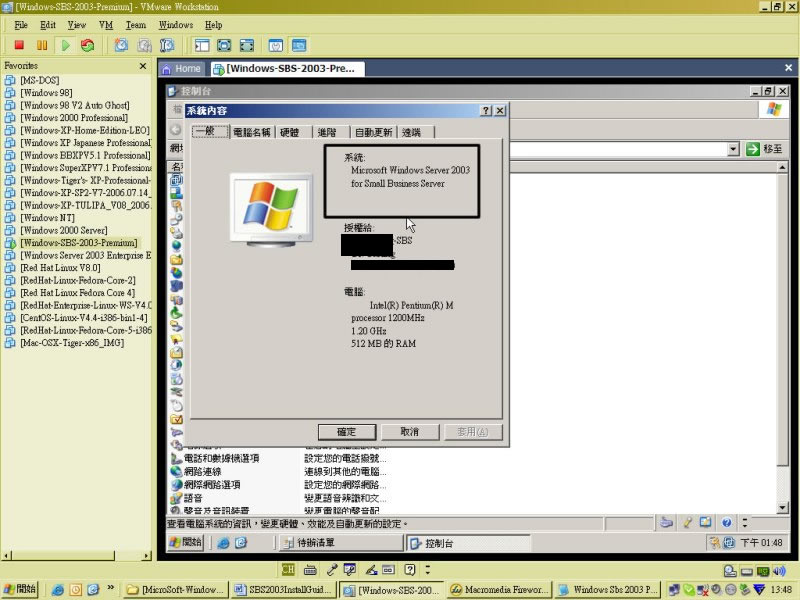Toggle the sidebar view toolbar icon
The width and height of the screenshot is (800, 600).
(202, 45)
